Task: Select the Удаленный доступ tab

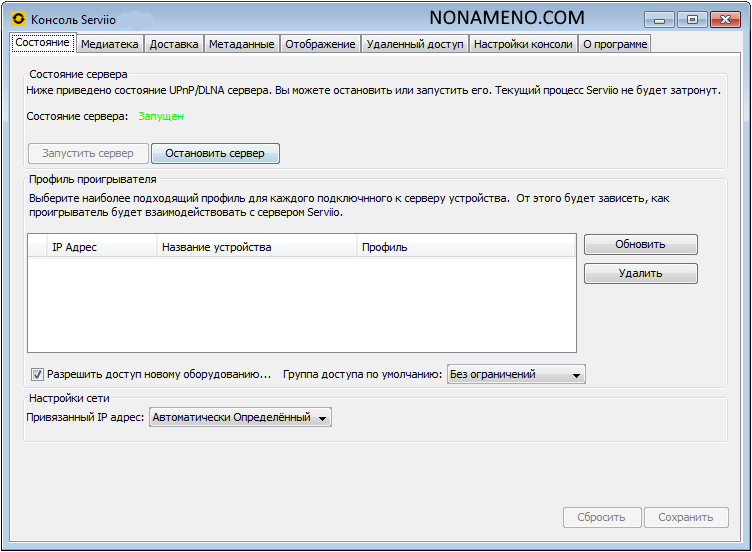Action: click(x=414, y=44)
